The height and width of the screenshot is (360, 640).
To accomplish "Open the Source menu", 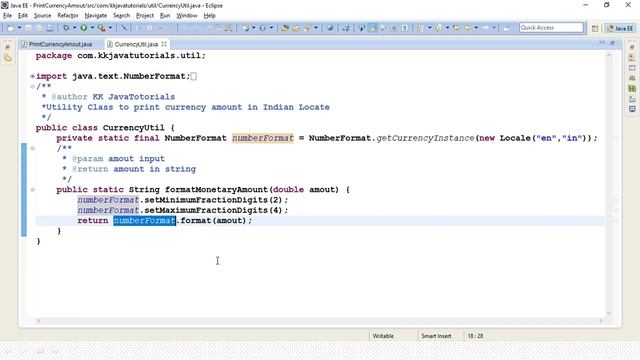I will 42,16.
